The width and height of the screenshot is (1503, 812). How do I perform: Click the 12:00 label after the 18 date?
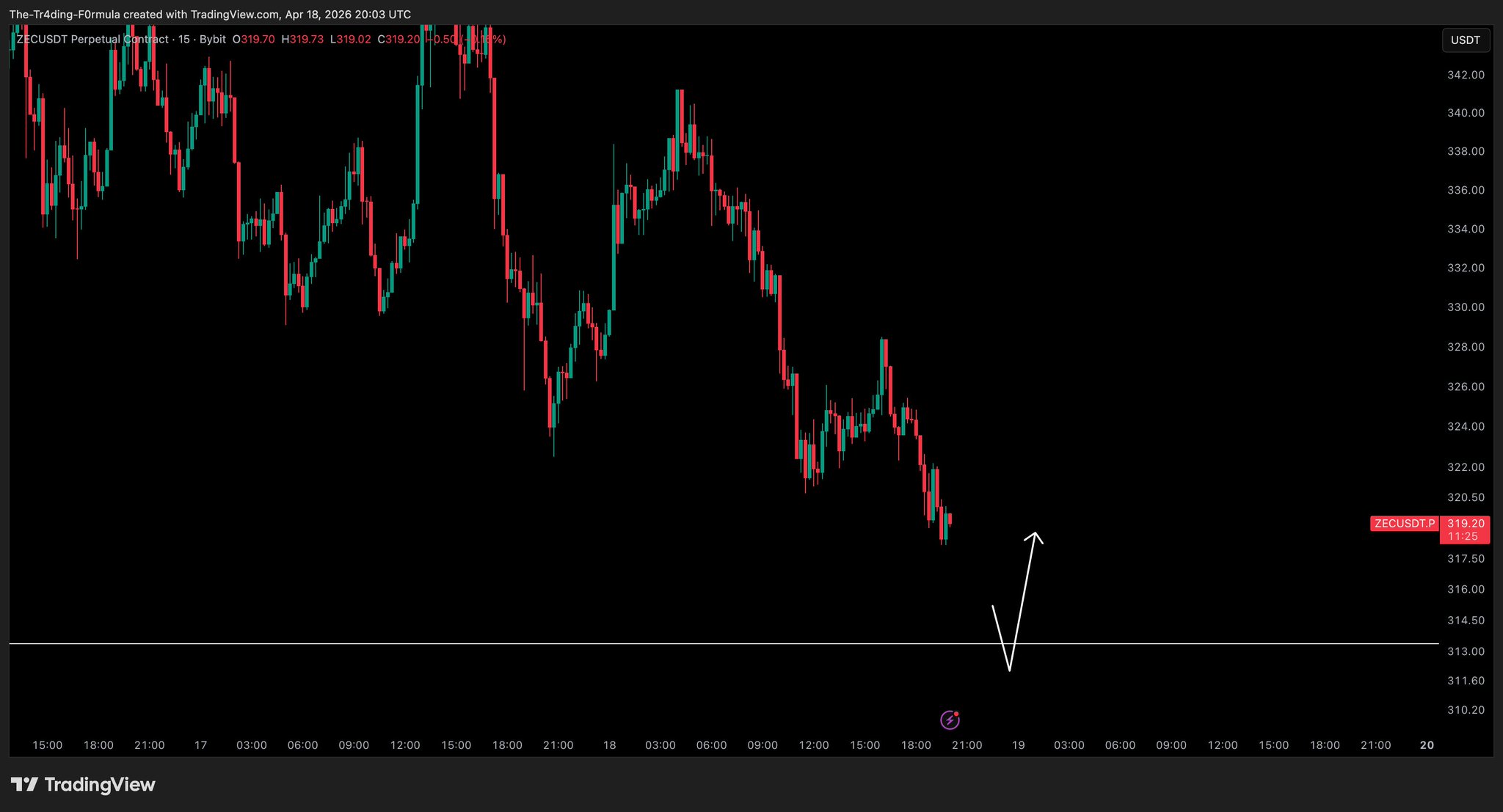pyautogui.click(x=813, y=745)
